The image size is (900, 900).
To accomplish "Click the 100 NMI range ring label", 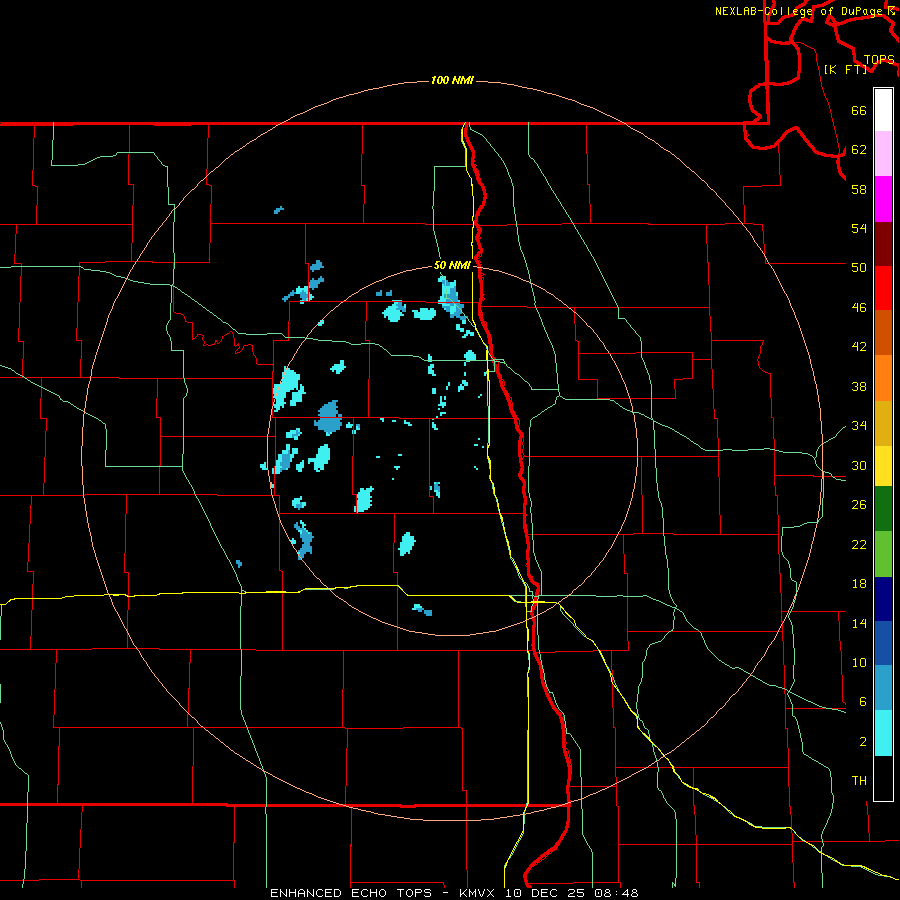I will point(452,80).
